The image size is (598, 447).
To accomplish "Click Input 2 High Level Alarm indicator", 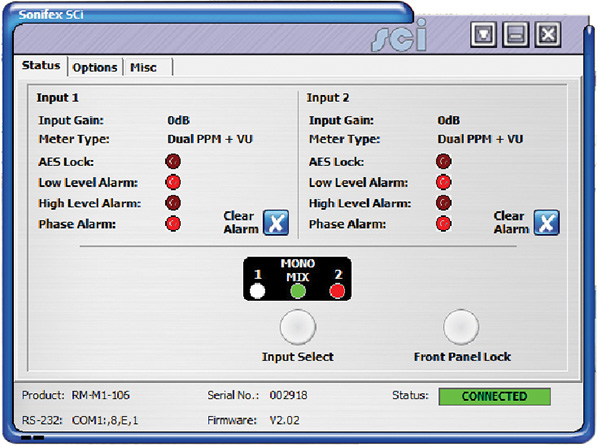I will pos(444,203).
